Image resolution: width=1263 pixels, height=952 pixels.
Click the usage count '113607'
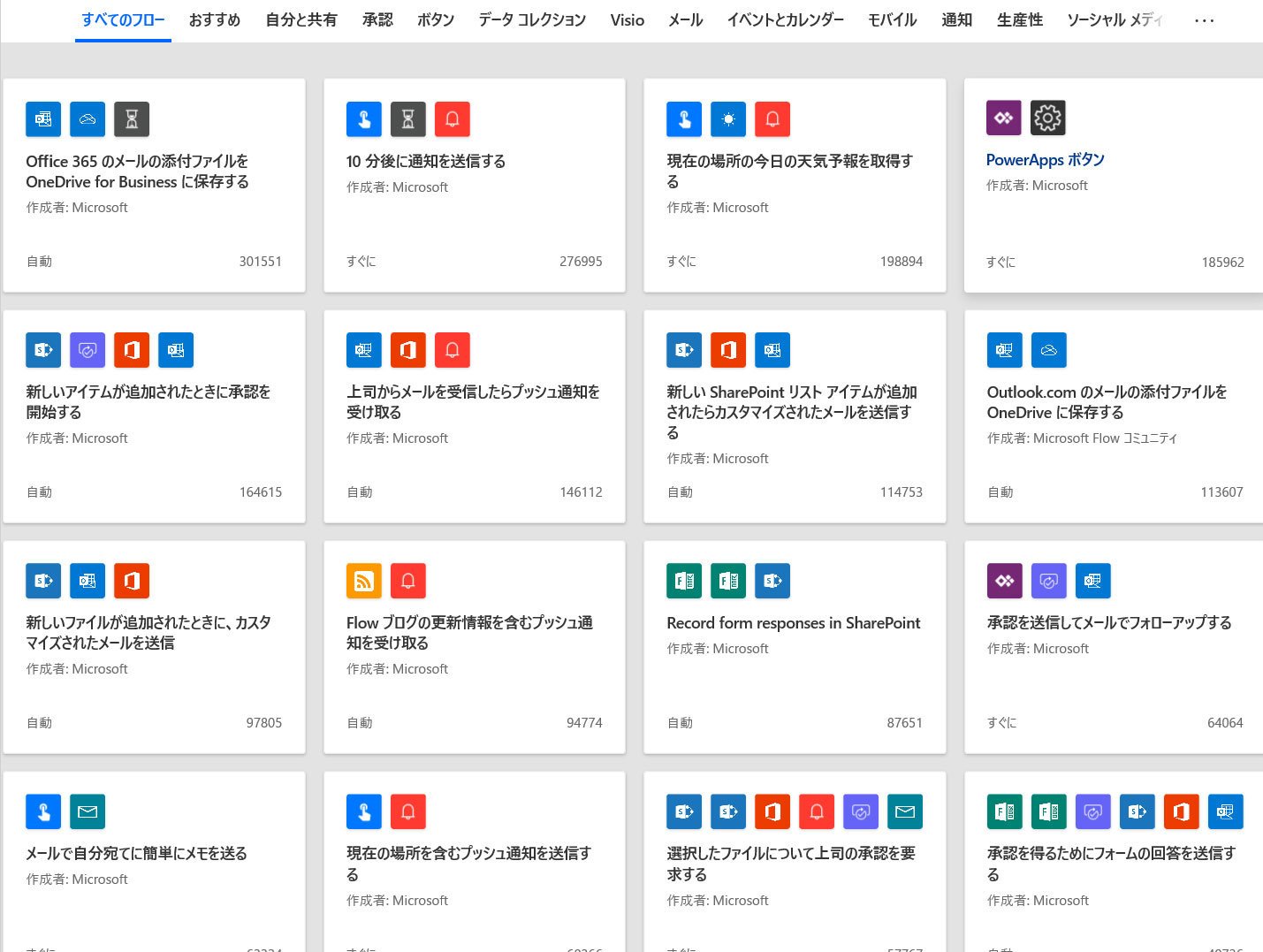pyautogui.click(x=1221, y=492)
